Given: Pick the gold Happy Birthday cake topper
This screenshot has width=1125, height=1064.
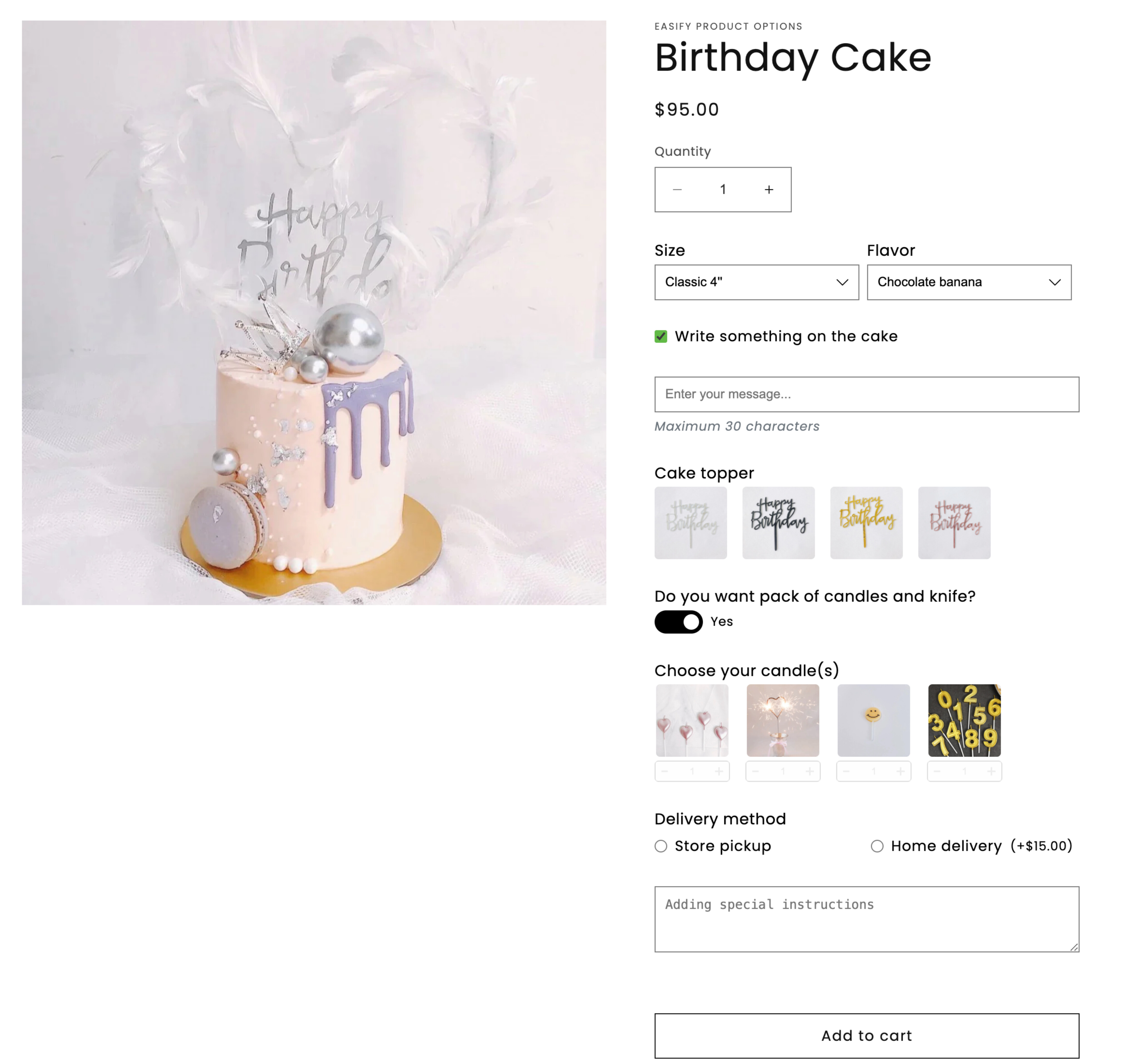Looking at the screenshot, I should [x=866, y=522].
